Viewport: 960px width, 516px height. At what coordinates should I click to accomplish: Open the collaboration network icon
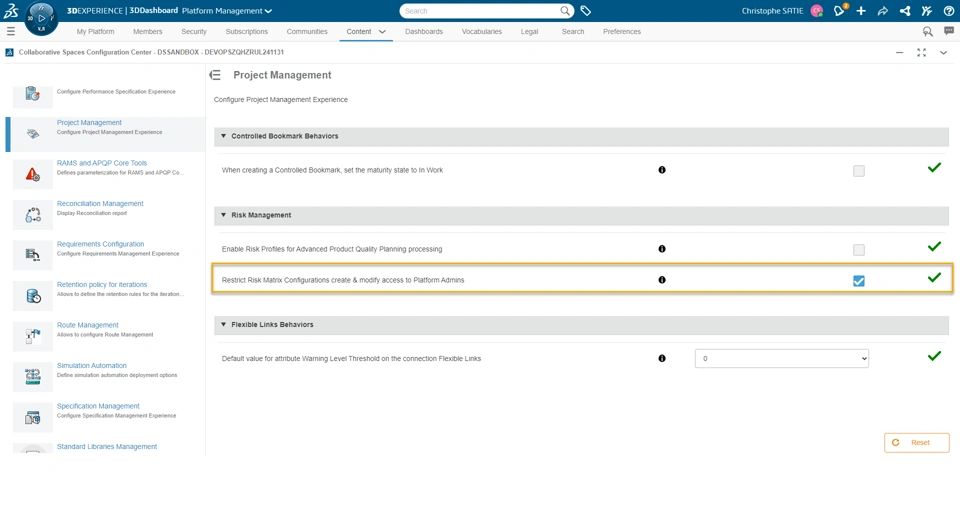tap(905, 10)
